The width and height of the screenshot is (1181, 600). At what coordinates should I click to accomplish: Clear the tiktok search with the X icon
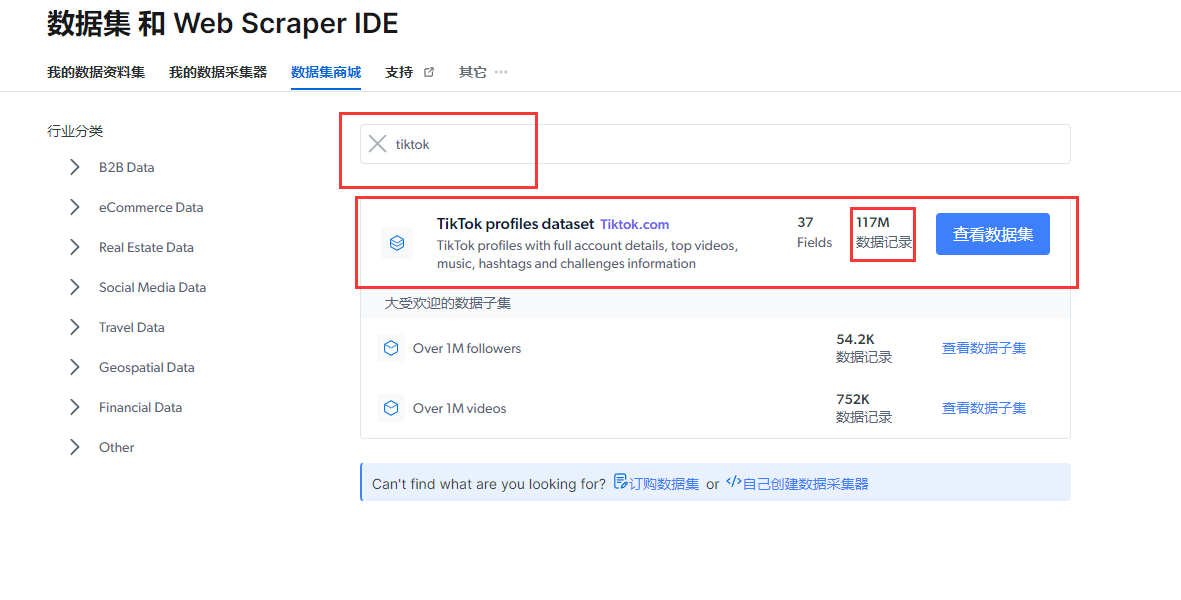point(377,144)
